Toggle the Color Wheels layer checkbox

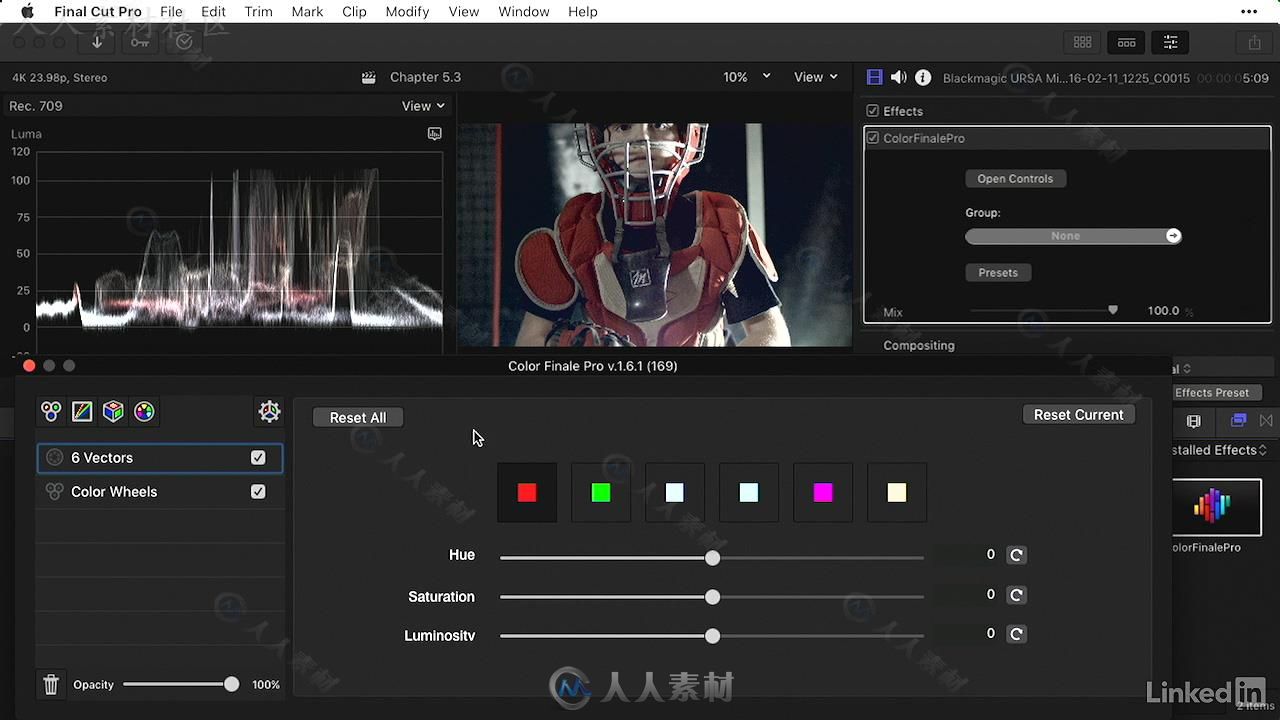(258, 491)
